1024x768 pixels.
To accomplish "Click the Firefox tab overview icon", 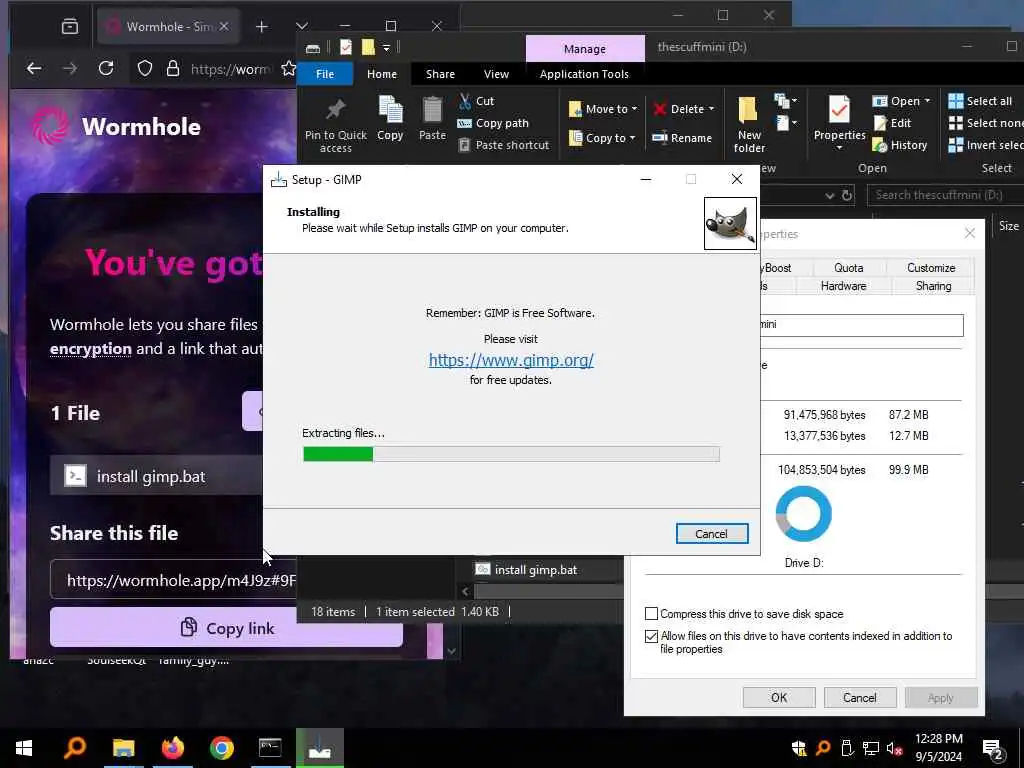I will [x=70, y=26].
